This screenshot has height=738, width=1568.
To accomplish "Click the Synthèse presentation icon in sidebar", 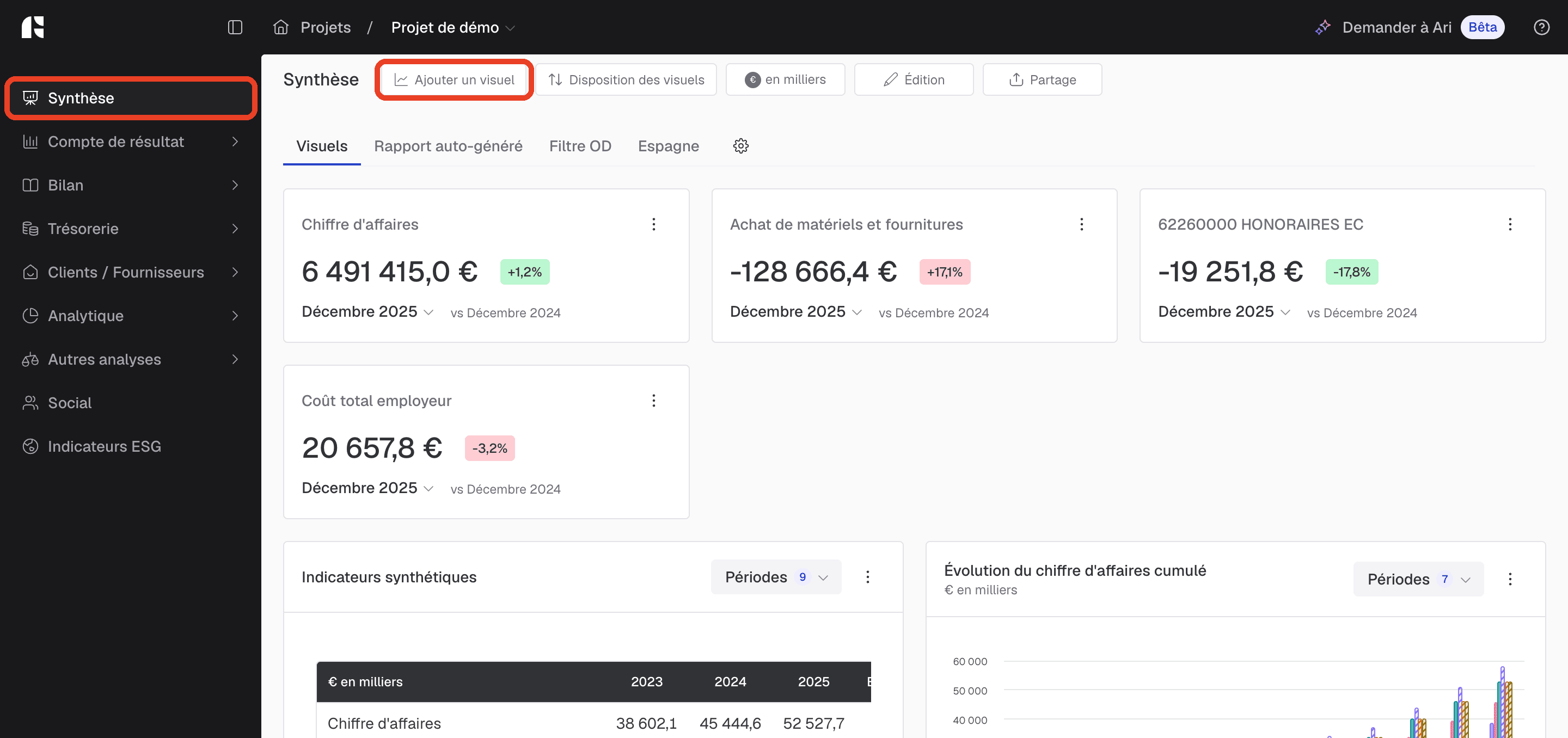I will [30, 98].
